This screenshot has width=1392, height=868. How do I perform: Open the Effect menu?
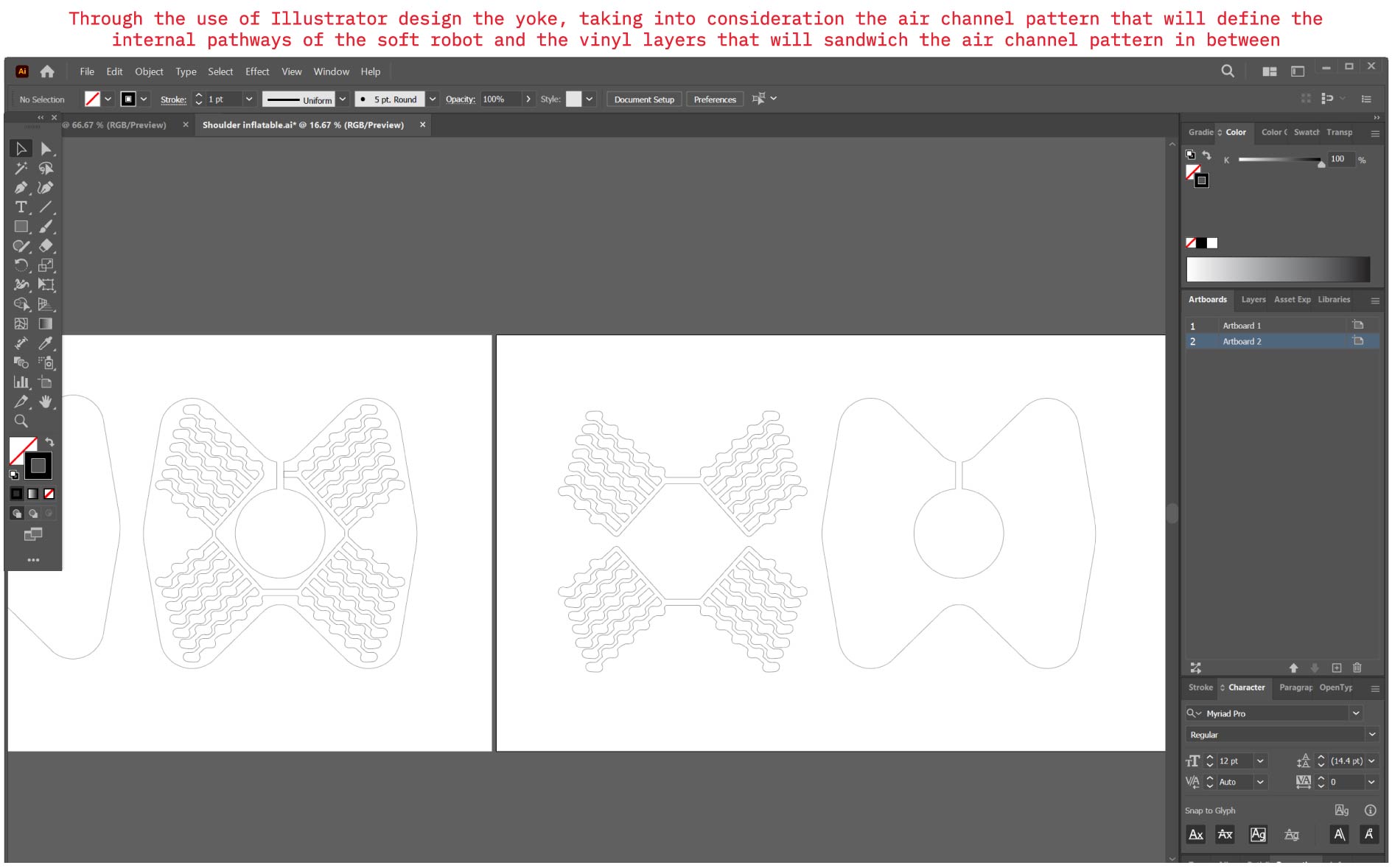(256, 71)
